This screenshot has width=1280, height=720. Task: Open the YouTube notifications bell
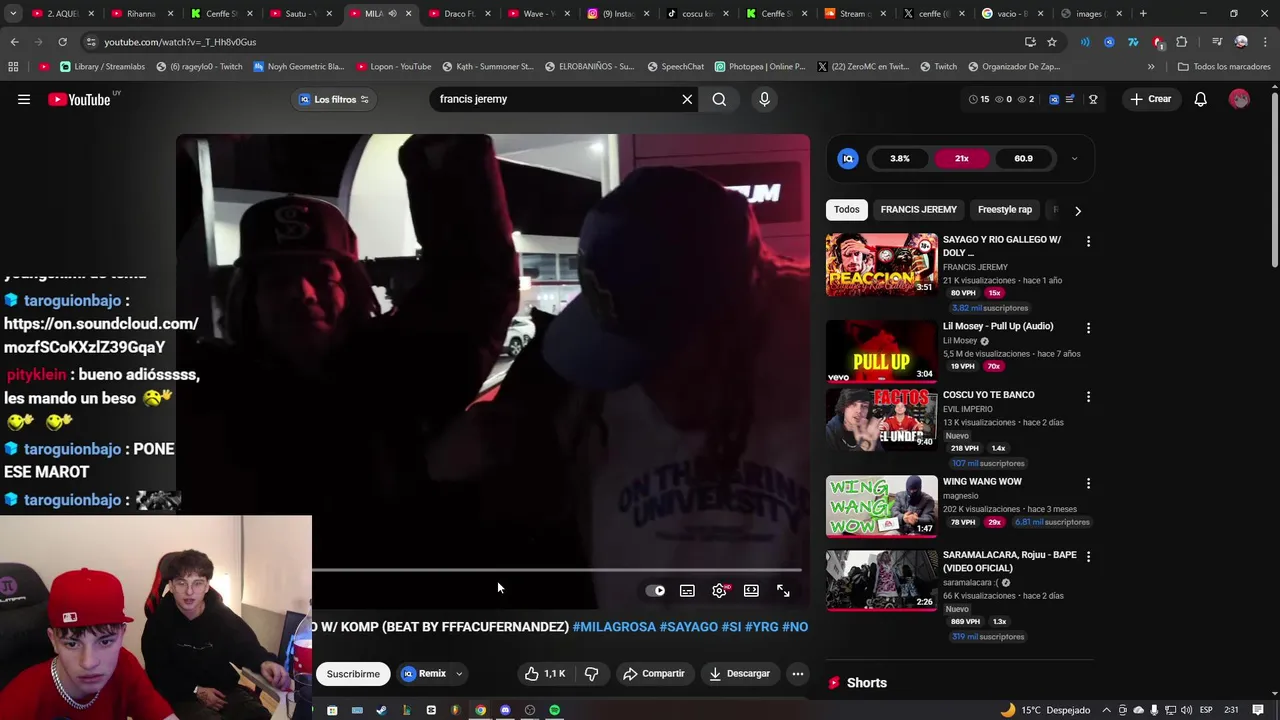[x=1201, y=99]
